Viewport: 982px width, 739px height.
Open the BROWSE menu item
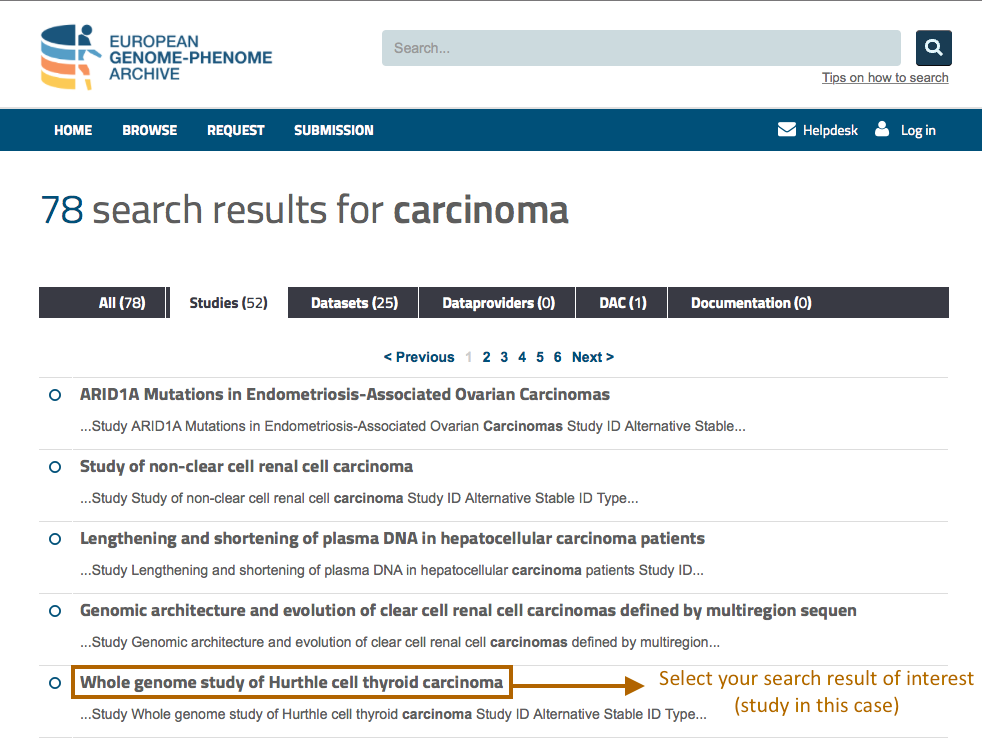coord(149,130)
